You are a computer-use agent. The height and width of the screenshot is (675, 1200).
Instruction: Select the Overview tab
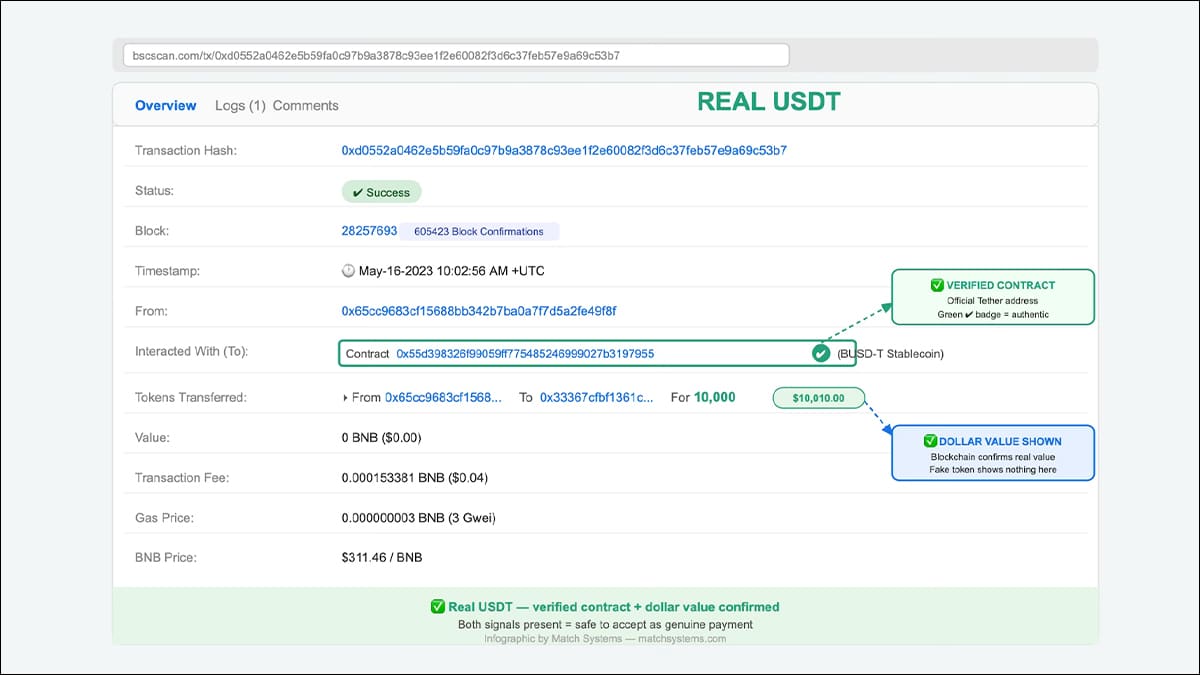(165, 105)
